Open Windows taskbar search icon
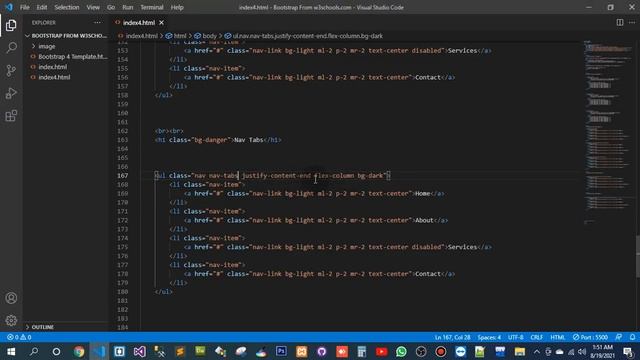Screen dimensions: 640x360 34,351
